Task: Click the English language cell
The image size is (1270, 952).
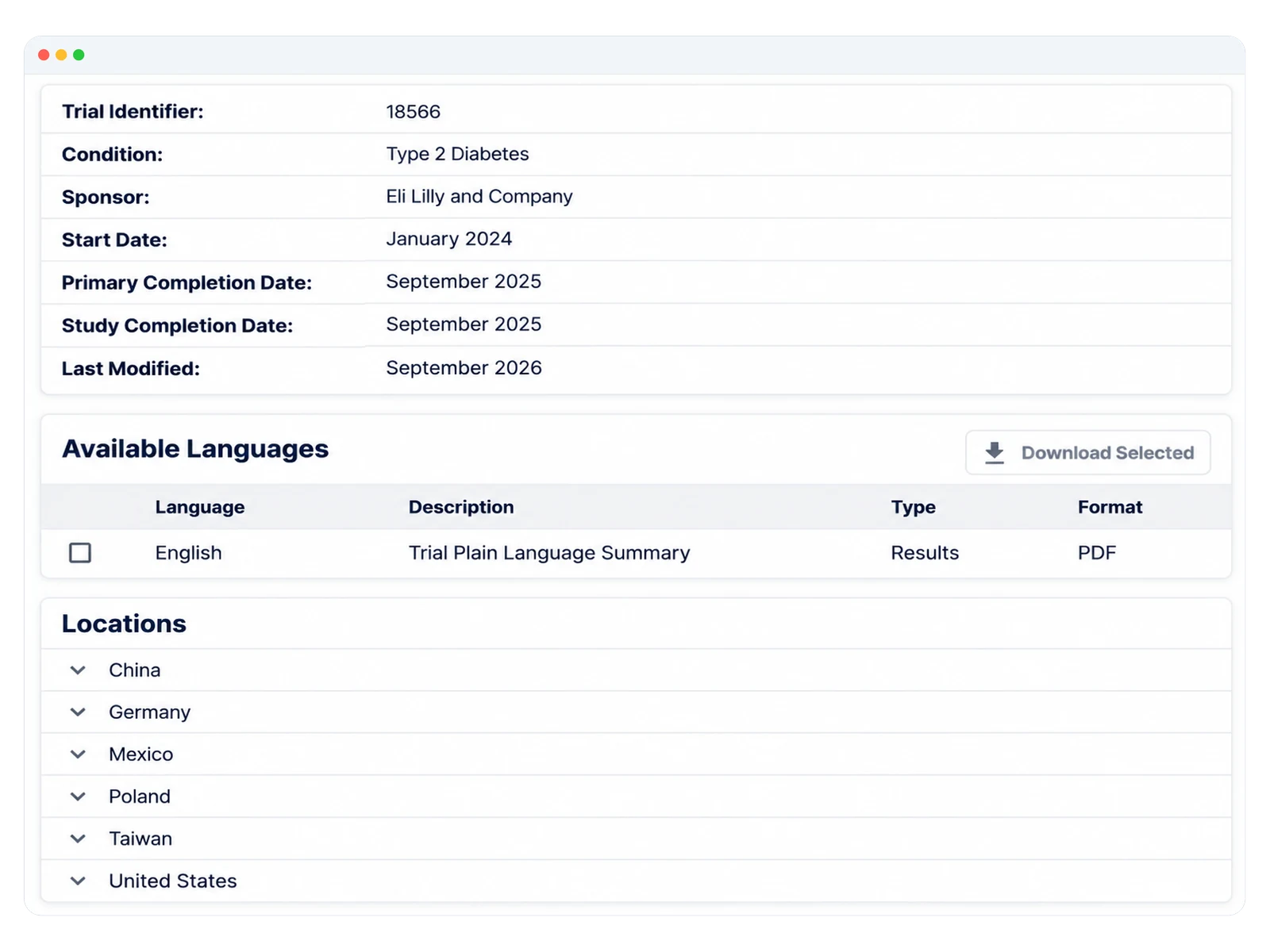Action: coord(188,553)
